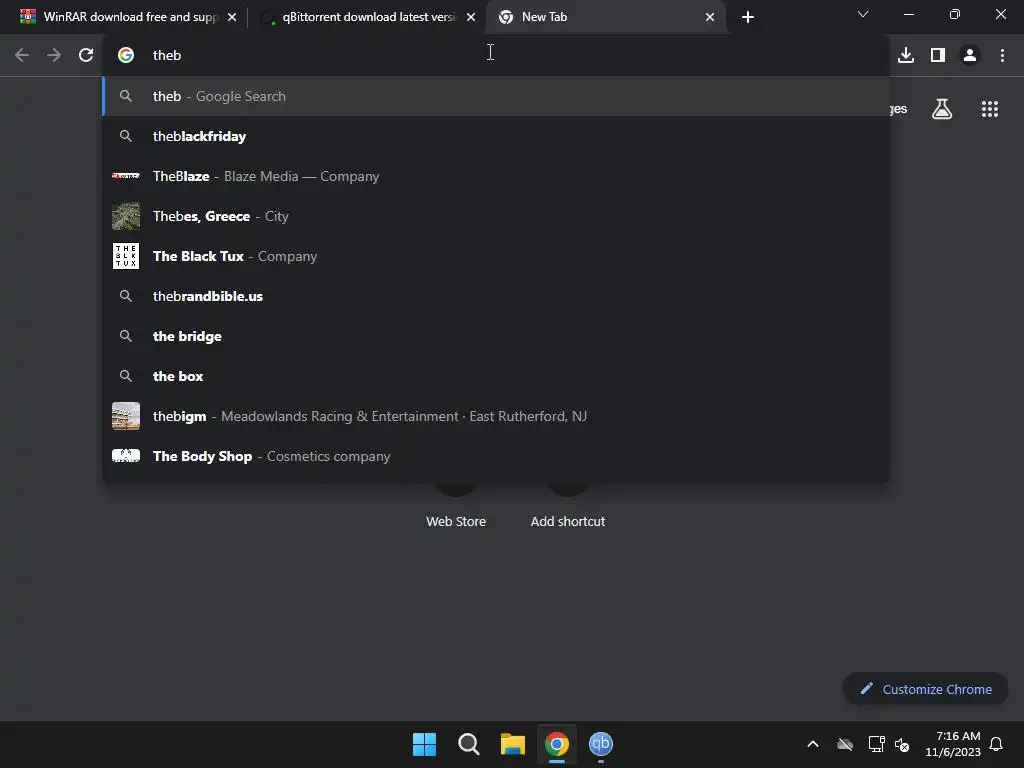1024x768 pixels.
Task: Click the Google logo in address bar
Action: (126, 55)
